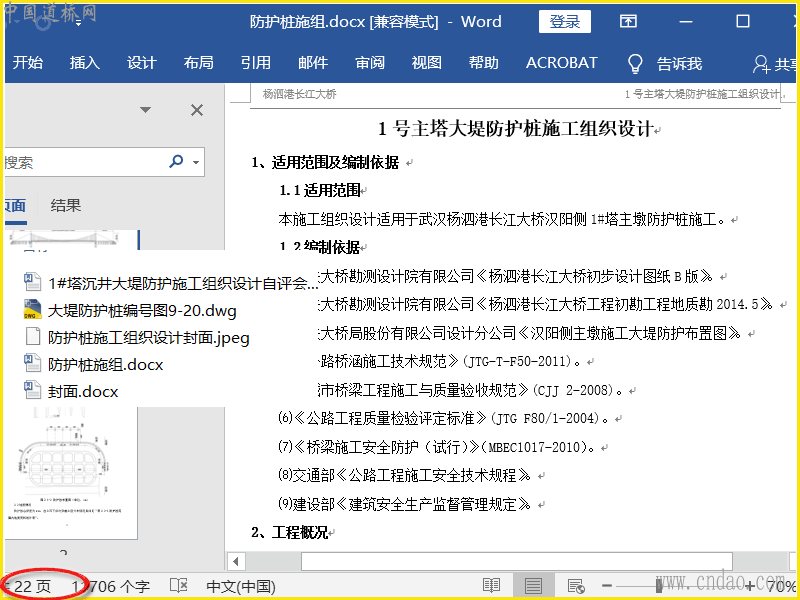This screenshot has width=800, height=600.
Task: Click the line (9)建设部《建筑安全生产监督管理规定》
Action: (404, 504)
